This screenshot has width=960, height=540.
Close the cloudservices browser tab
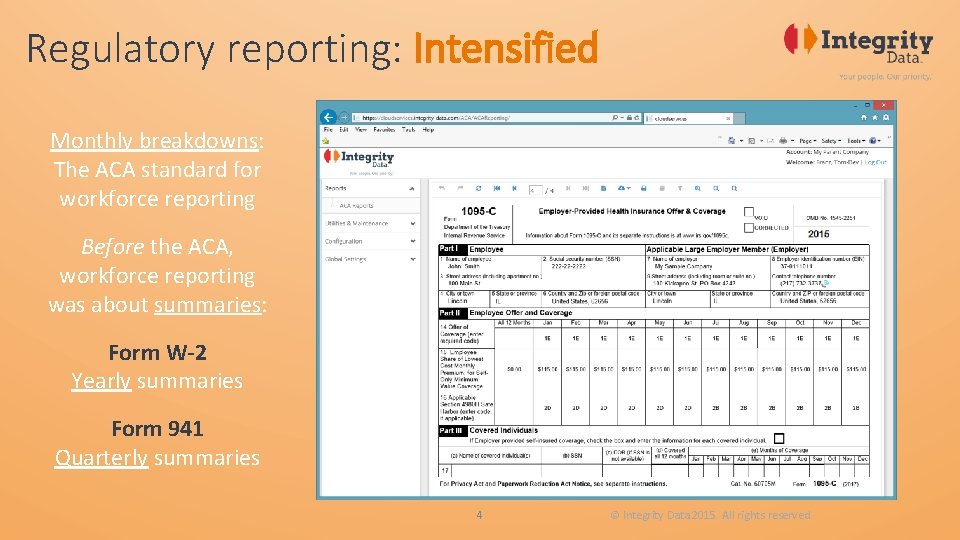[x=728, y=118]
